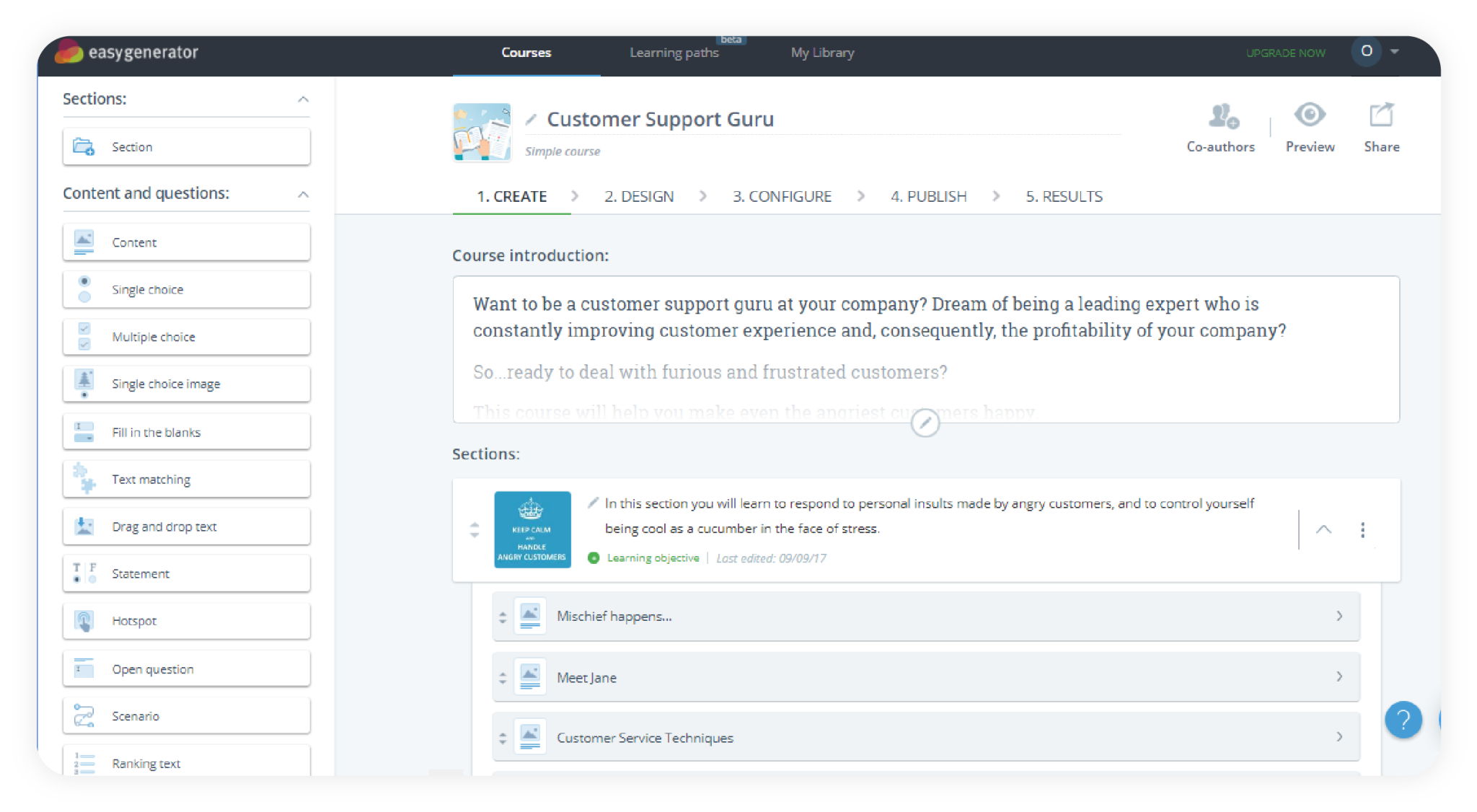
Task: Edit the course introduction text
Action: pyautogui.click(x=925, y=424)
